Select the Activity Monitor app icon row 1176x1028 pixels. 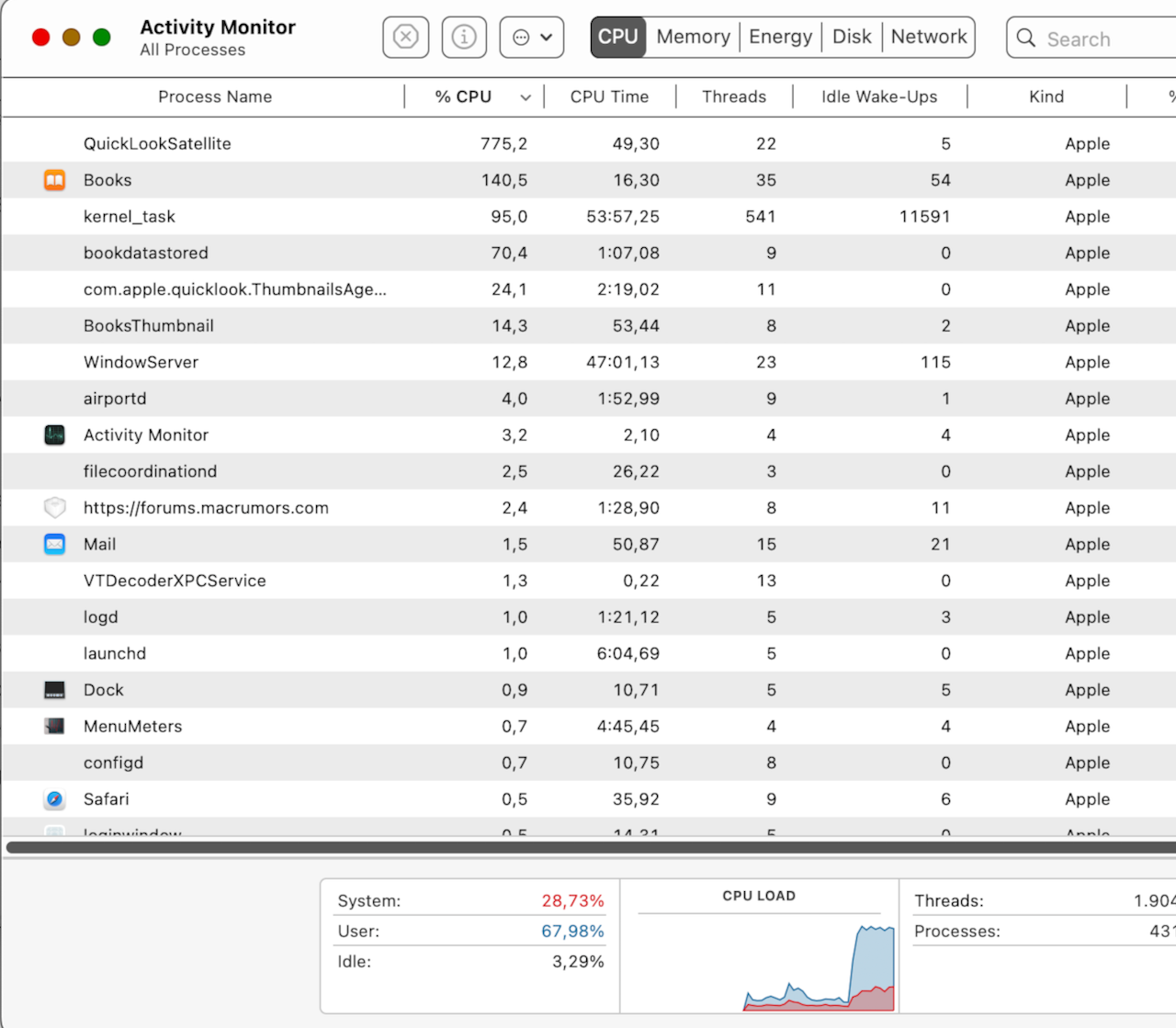pyautogui.click(x=55, y=435)
